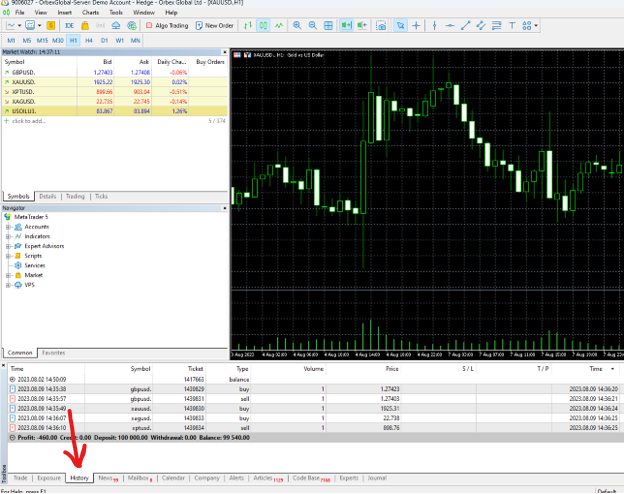Take a chart screenshot with camera icon
This screenshot has width=626, height=494.
[x=381, y=26]
